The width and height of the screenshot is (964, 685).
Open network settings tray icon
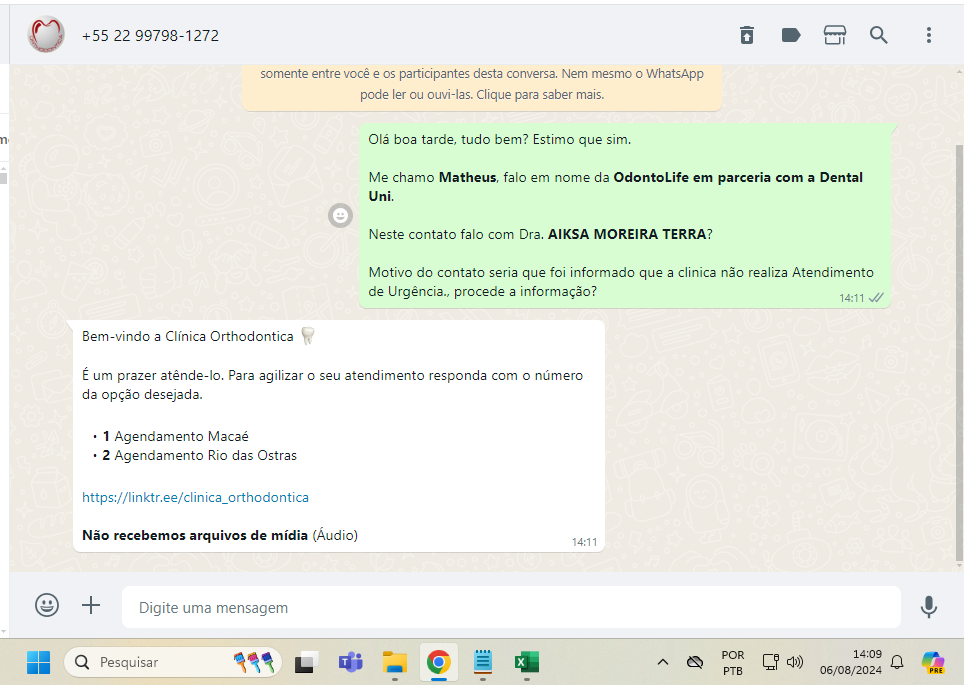coord(770,662)
